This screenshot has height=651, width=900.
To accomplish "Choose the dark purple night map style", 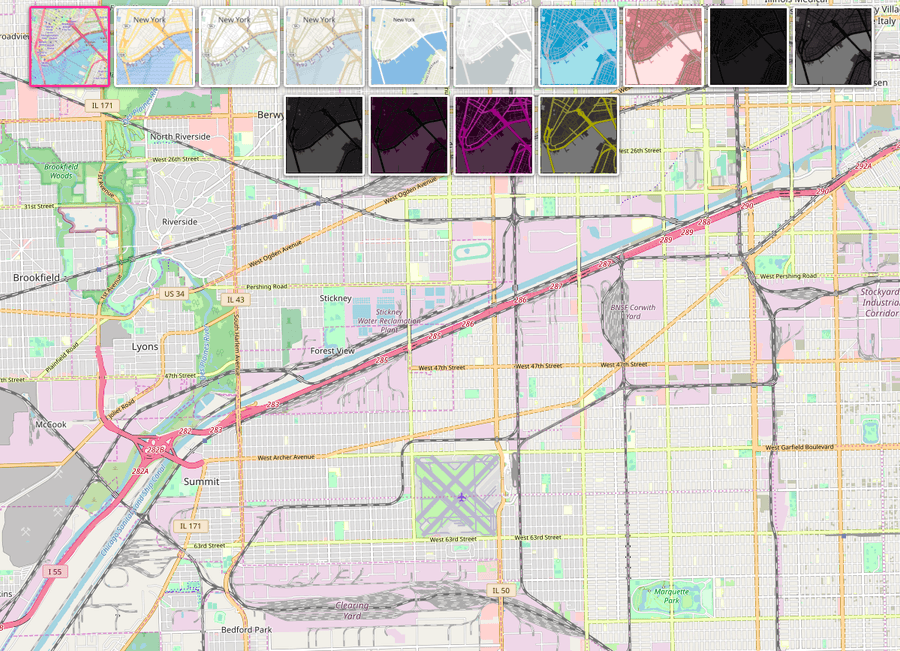I will [x=408, y=135].
